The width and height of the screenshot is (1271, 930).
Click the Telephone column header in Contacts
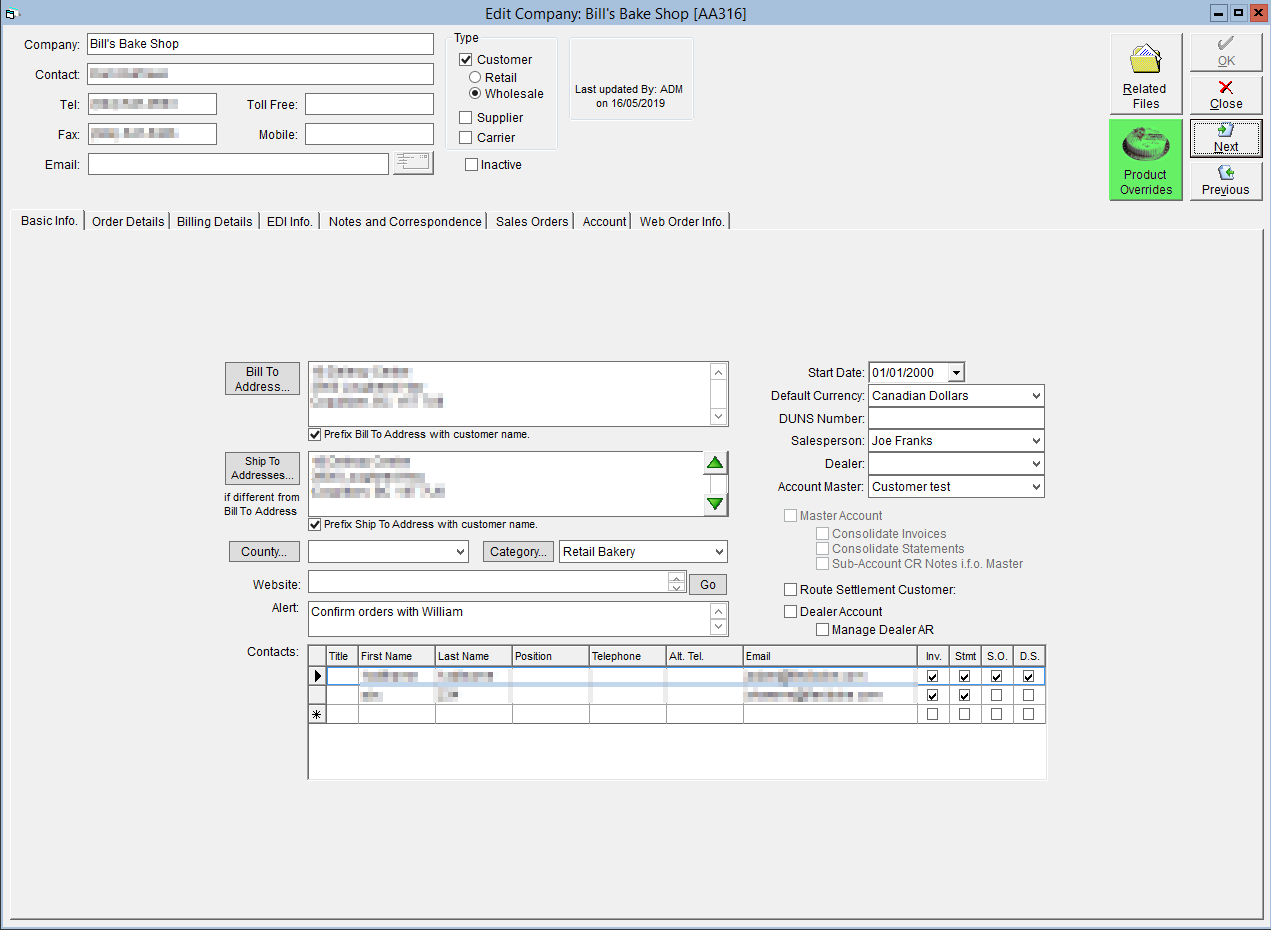pyautogui.click(x=627, y=656)
